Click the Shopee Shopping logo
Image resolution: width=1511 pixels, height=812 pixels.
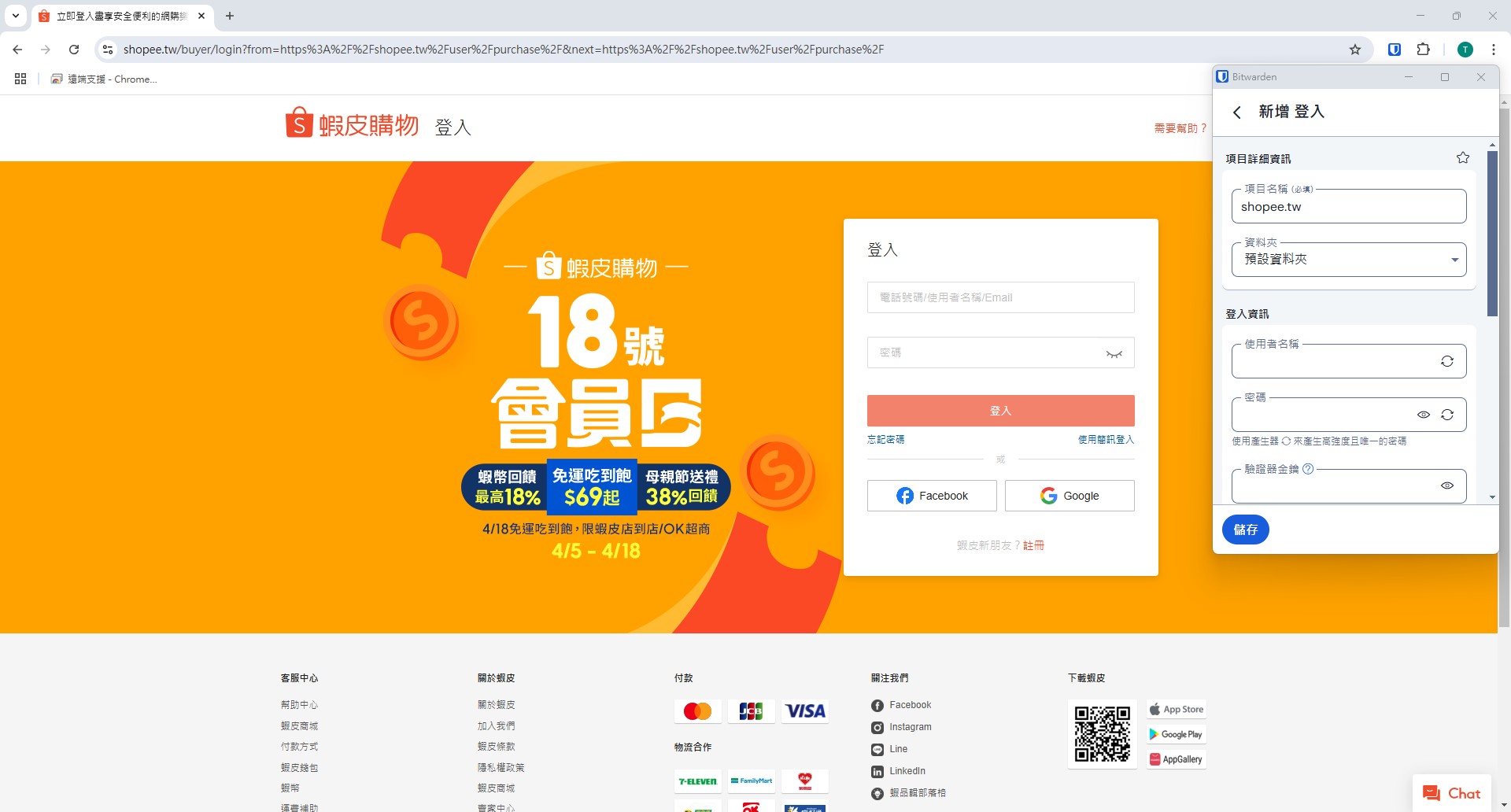pos(351,123)
